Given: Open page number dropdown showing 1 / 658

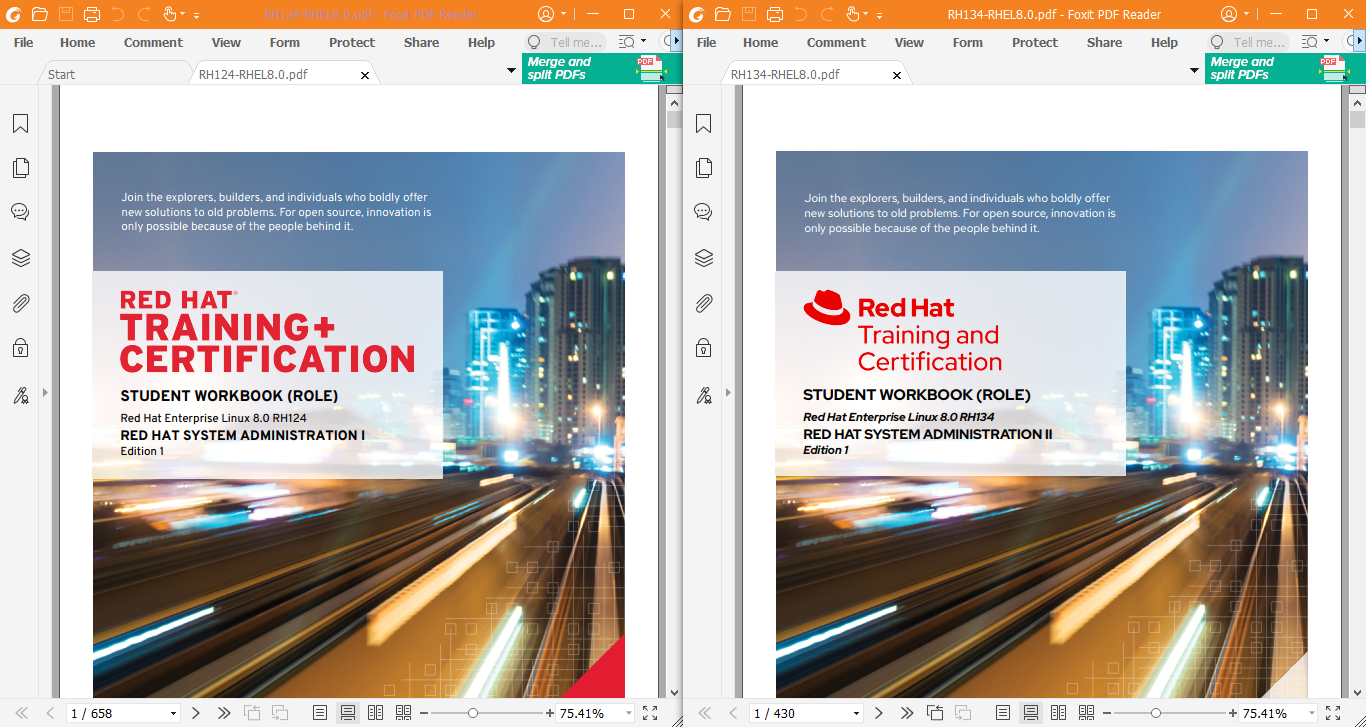Looking at the screenshot, I should [x=173, y=714].
